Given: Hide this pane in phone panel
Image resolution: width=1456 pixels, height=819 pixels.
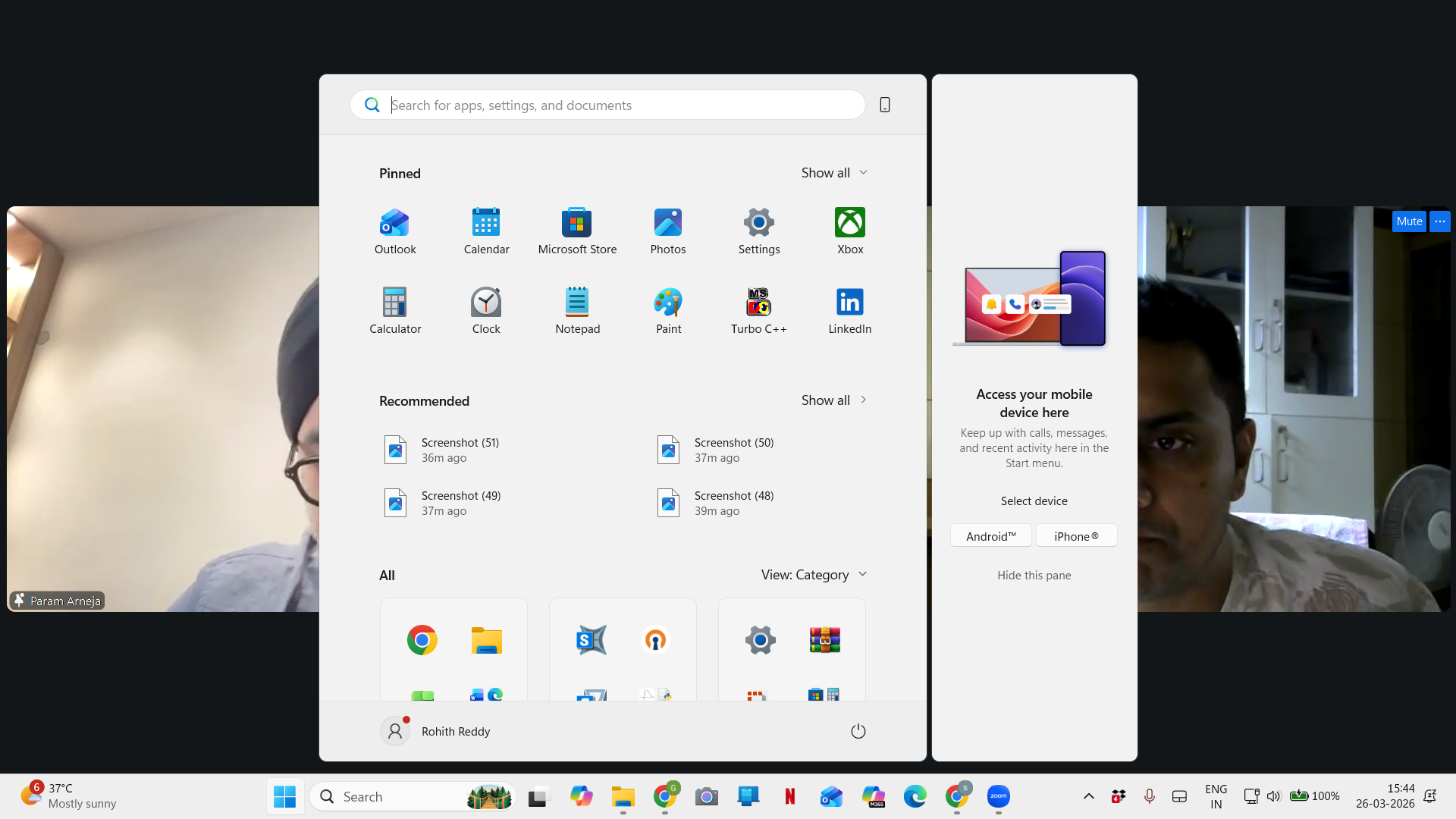Looking at the screenshot, I should pyautogui.click(x=1034, y=576).
